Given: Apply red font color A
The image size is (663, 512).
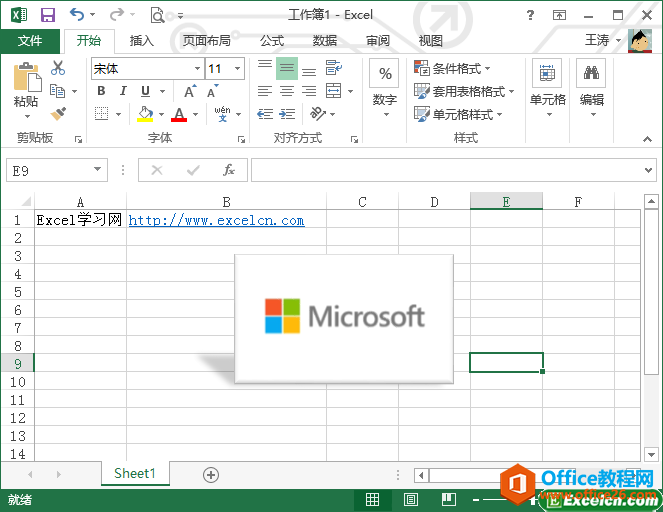Looking at the screenshot, I should pos(179,114).
